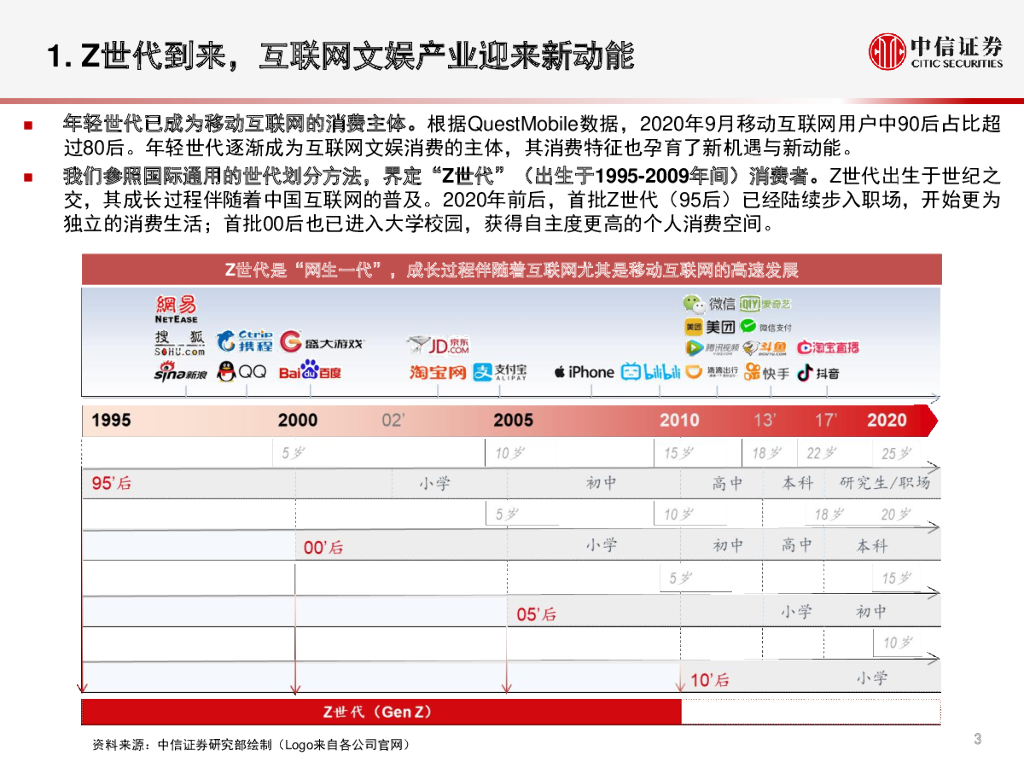Click the CITIC Securities logo
1024x768 pixels.
point(935,52)
